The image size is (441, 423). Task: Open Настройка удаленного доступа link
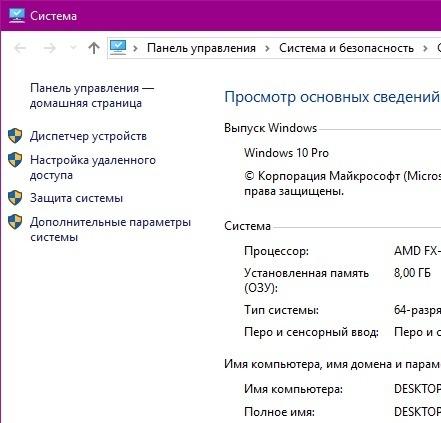tap(93, 167)
